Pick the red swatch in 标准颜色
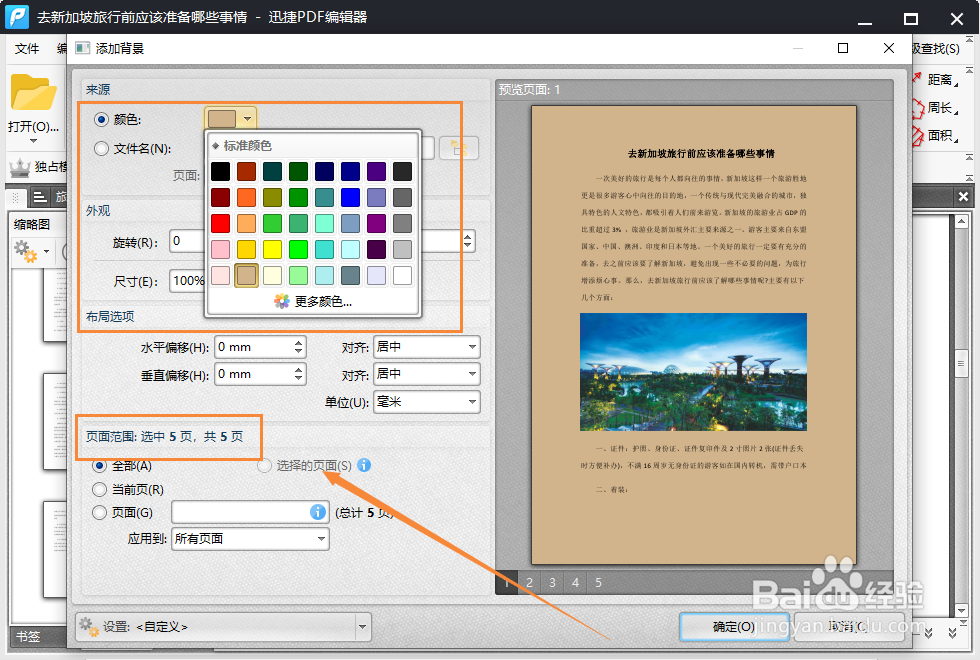980x660 pixels. (222, 222)
